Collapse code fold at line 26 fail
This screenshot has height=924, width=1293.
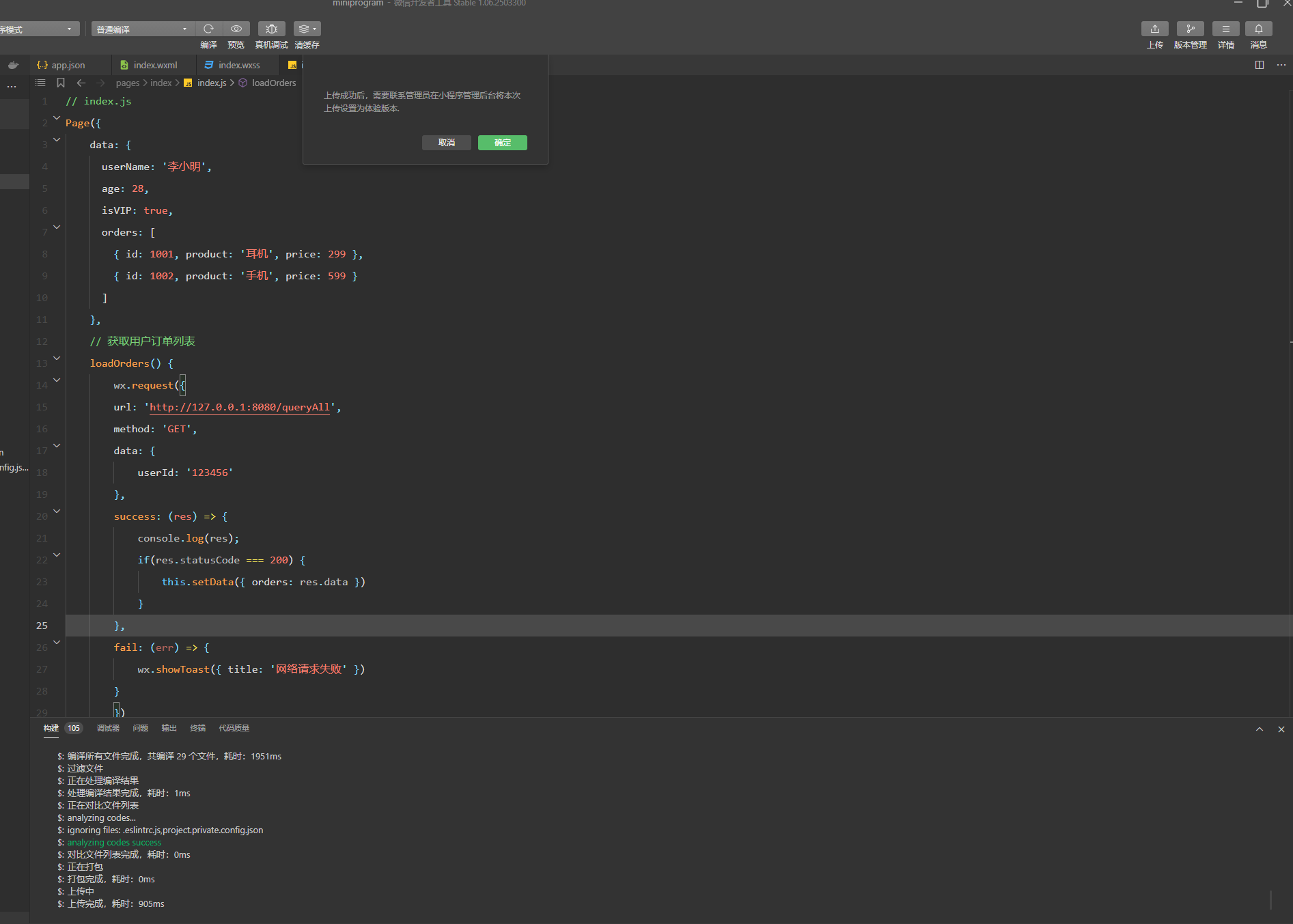57,643
